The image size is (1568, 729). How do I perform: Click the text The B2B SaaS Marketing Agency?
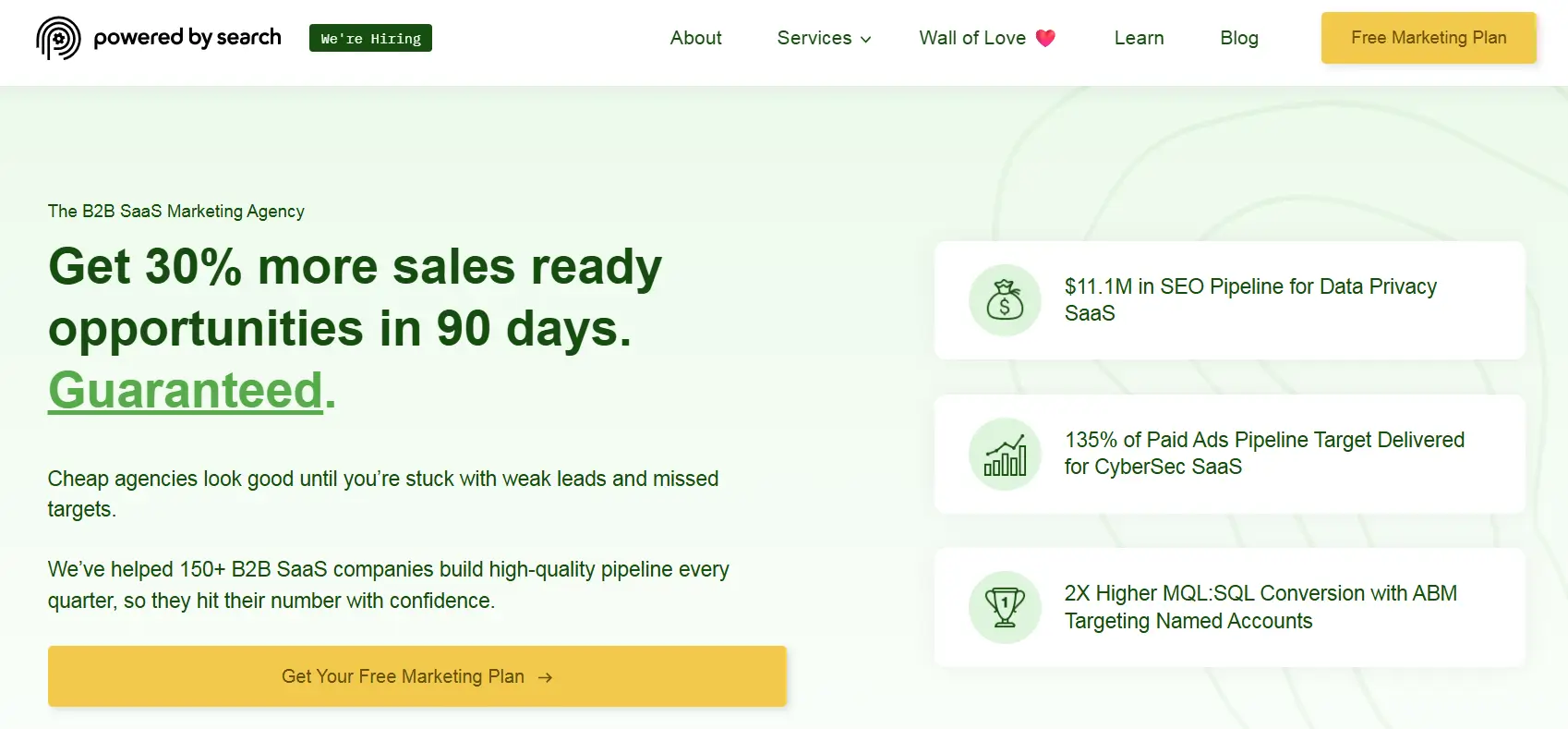[x=176, y=212]
